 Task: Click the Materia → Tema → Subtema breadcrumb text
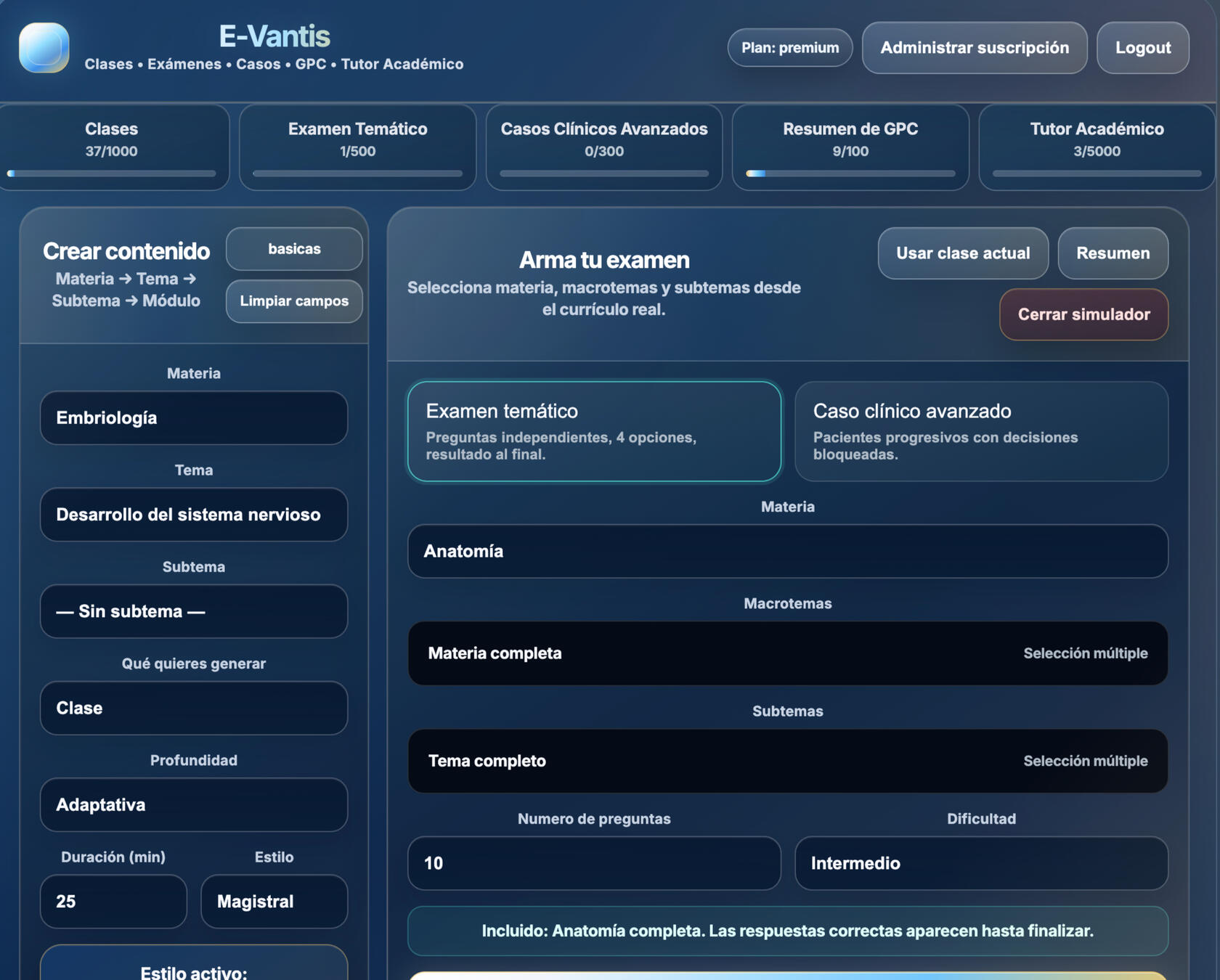[126, 290]
